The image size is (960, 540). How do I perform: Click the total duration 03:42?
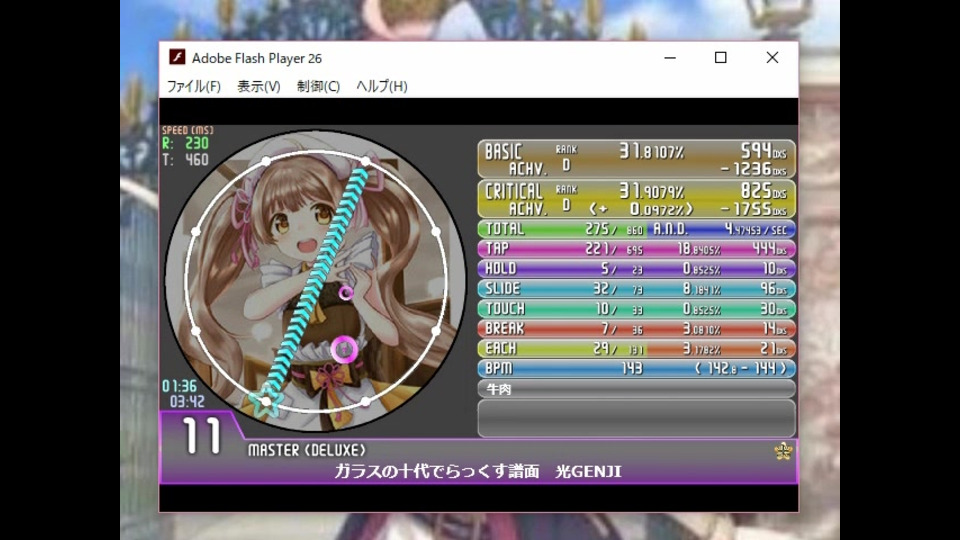[x=187, y=402]
